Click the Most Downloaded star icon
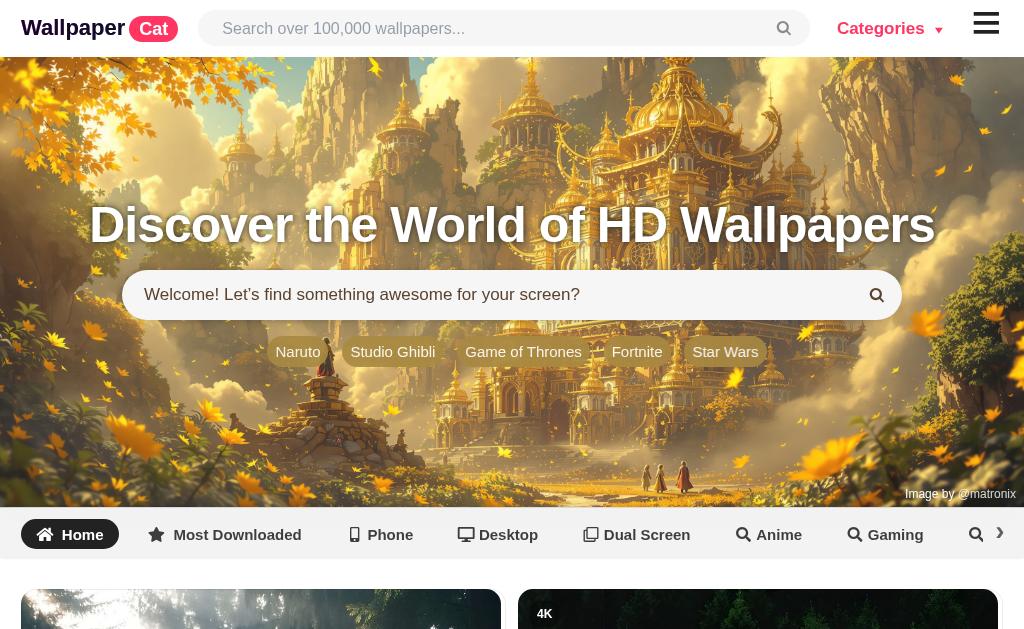1024x629 pixels. point(156,534)
